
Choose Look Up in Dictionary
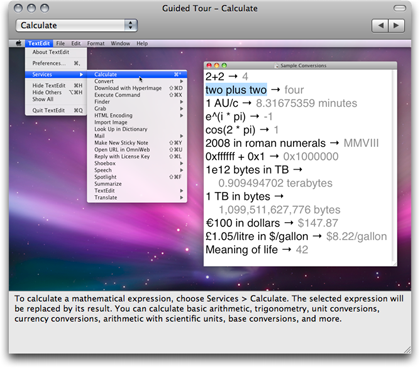[137, 129]
